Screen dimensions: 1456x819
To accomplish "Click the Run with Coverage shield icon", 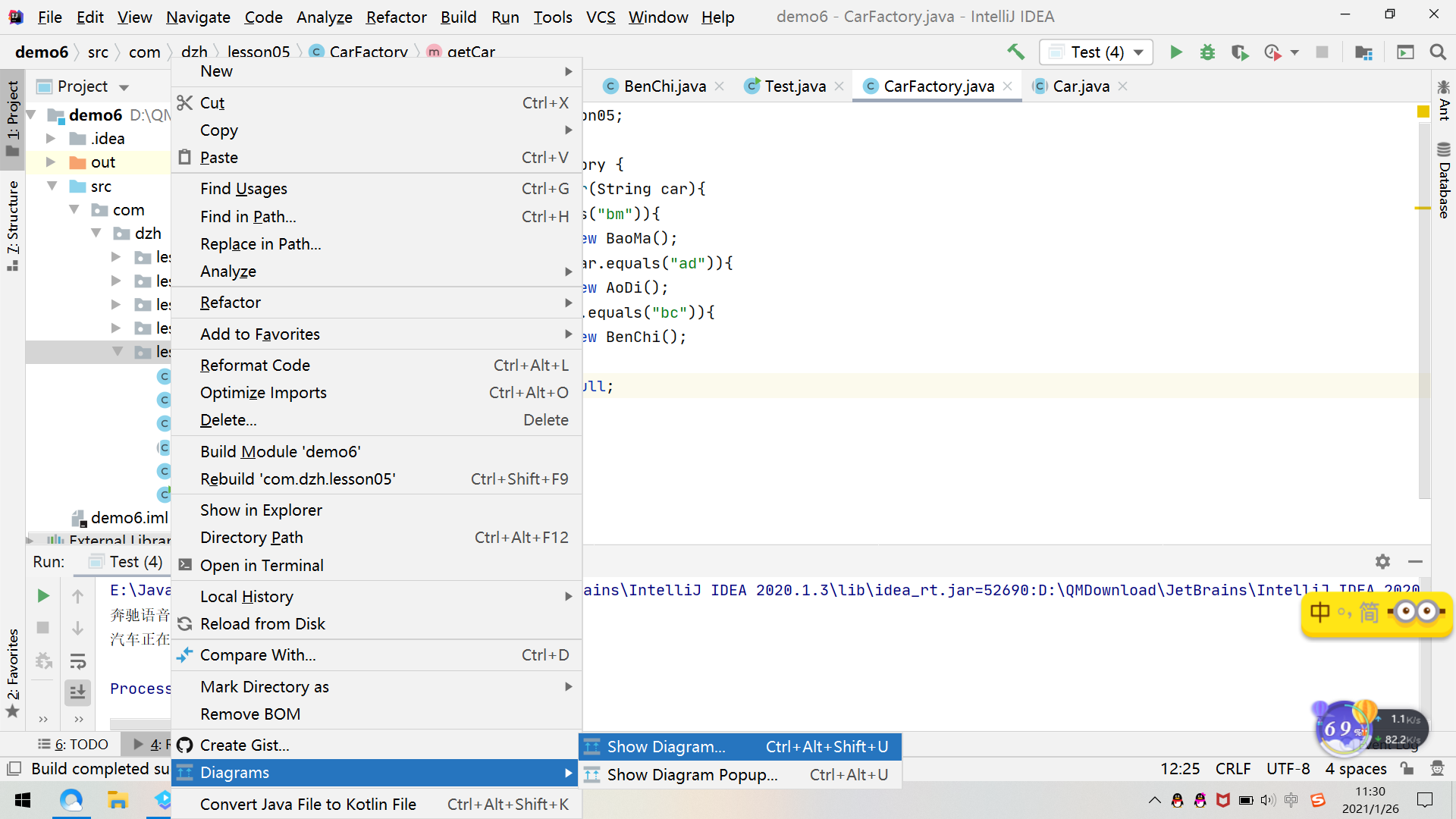I will (1239, 52).
